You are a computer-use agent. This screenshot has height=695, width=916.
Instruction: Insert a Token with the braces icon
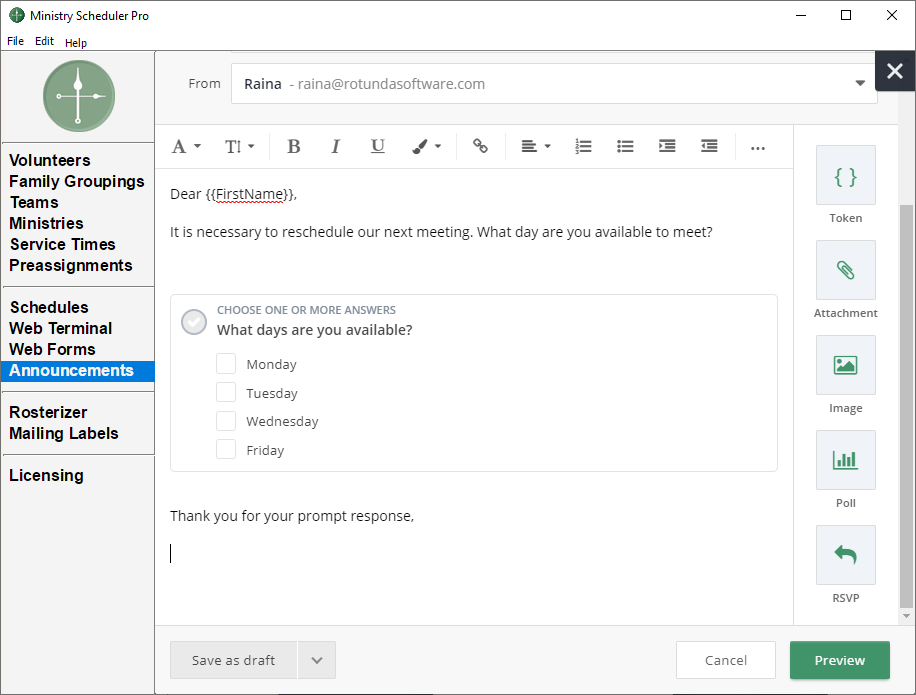coord(845,175)
